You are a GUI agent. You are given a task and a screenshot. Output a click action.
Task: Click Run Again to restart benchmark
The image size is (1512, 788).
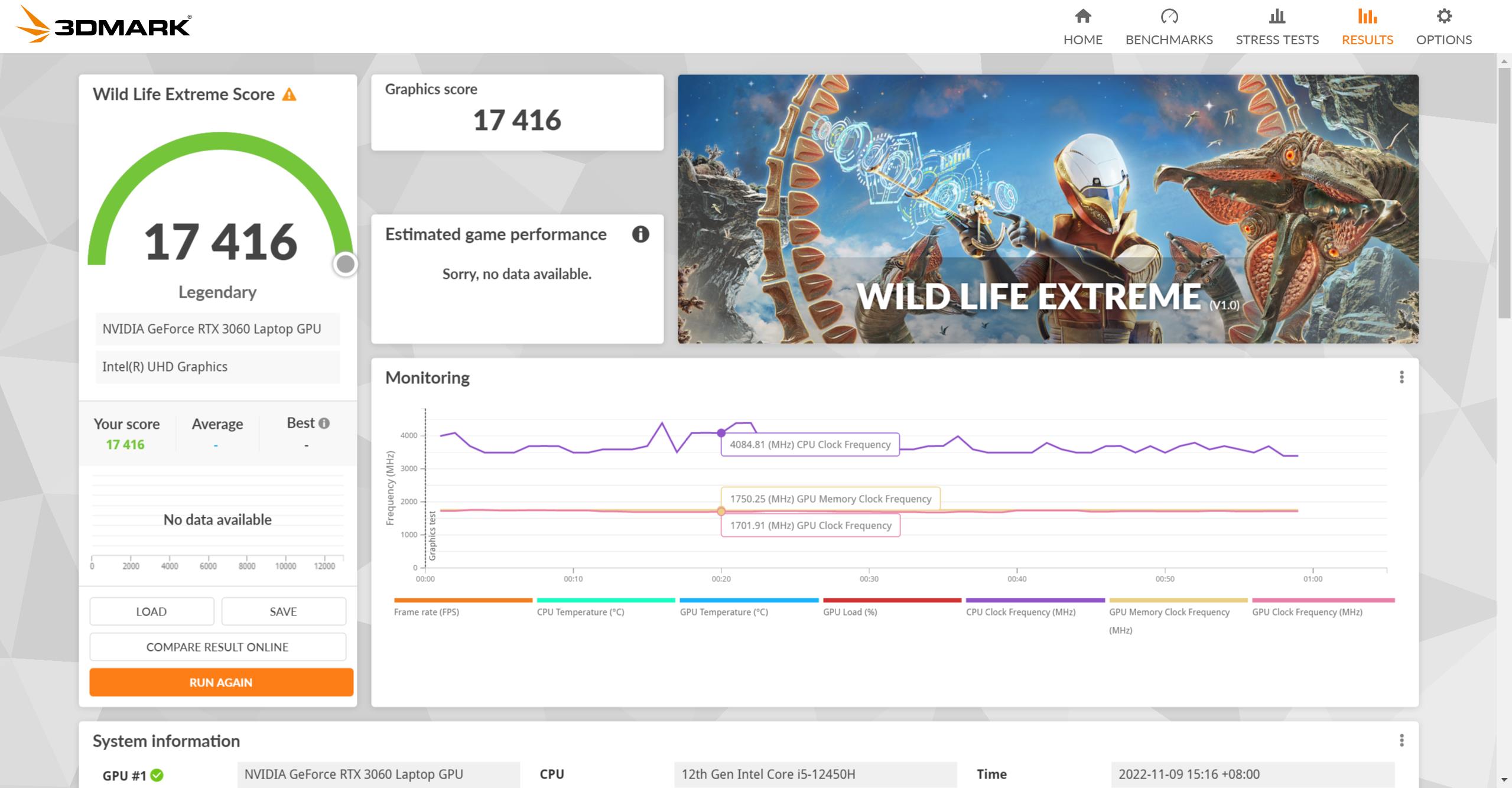point(218,682)
